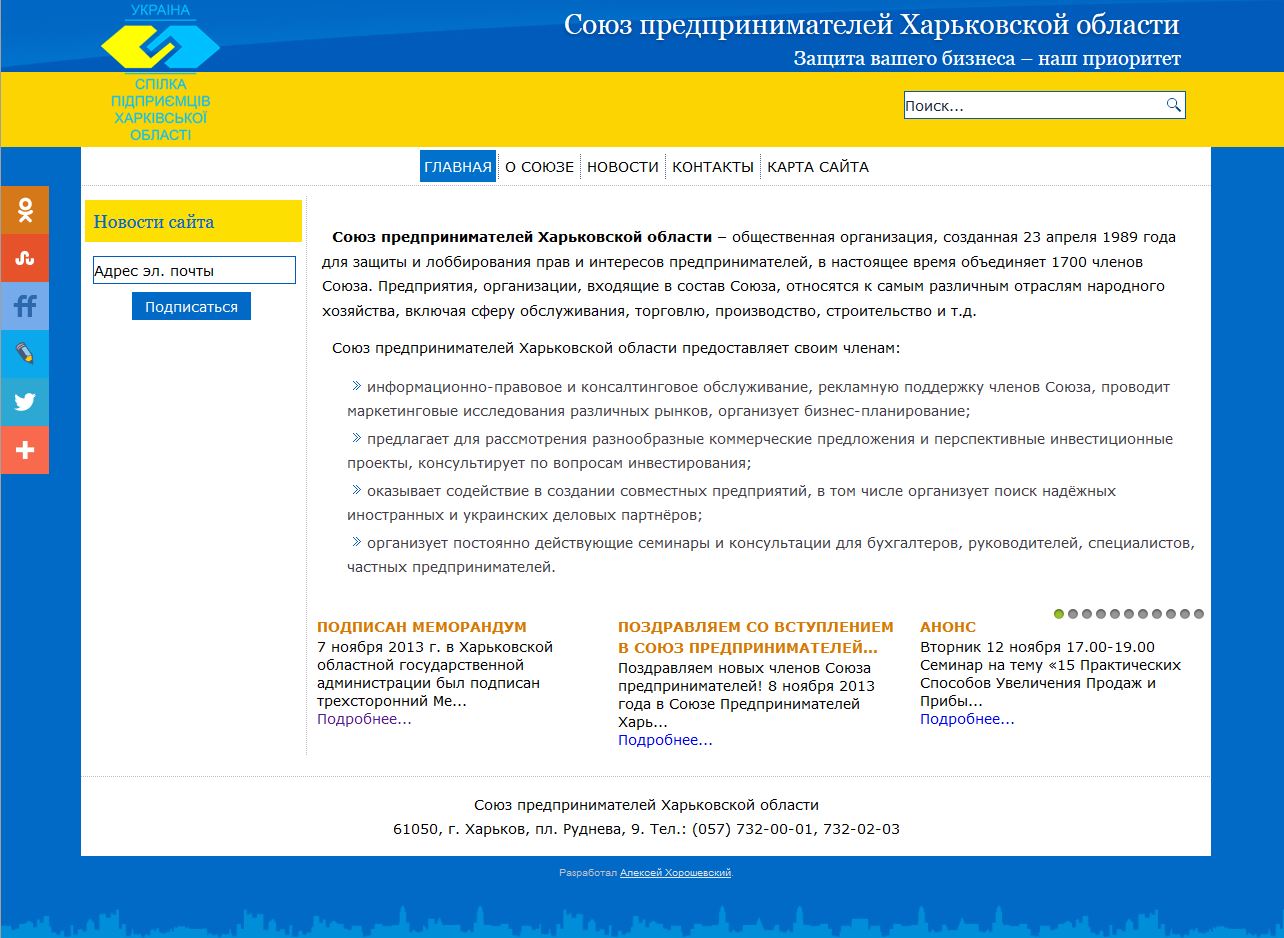The width and height of the screenshot is (1284, 938).
Task: Click the bullet about информационно-правовое обслуживание
Action: point(760,399)
